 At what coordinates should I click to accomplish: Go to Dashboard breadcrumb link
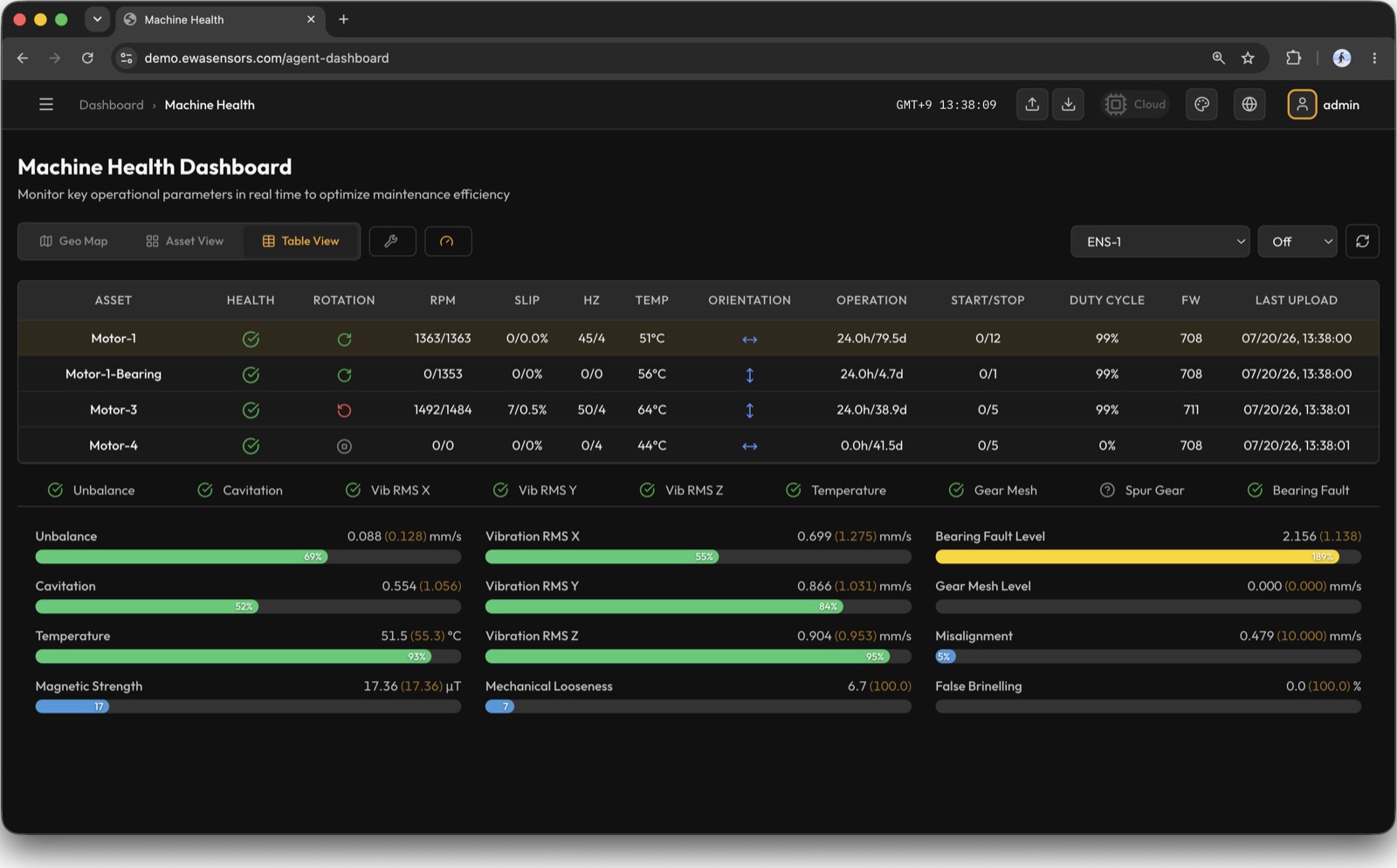point(111,105)
